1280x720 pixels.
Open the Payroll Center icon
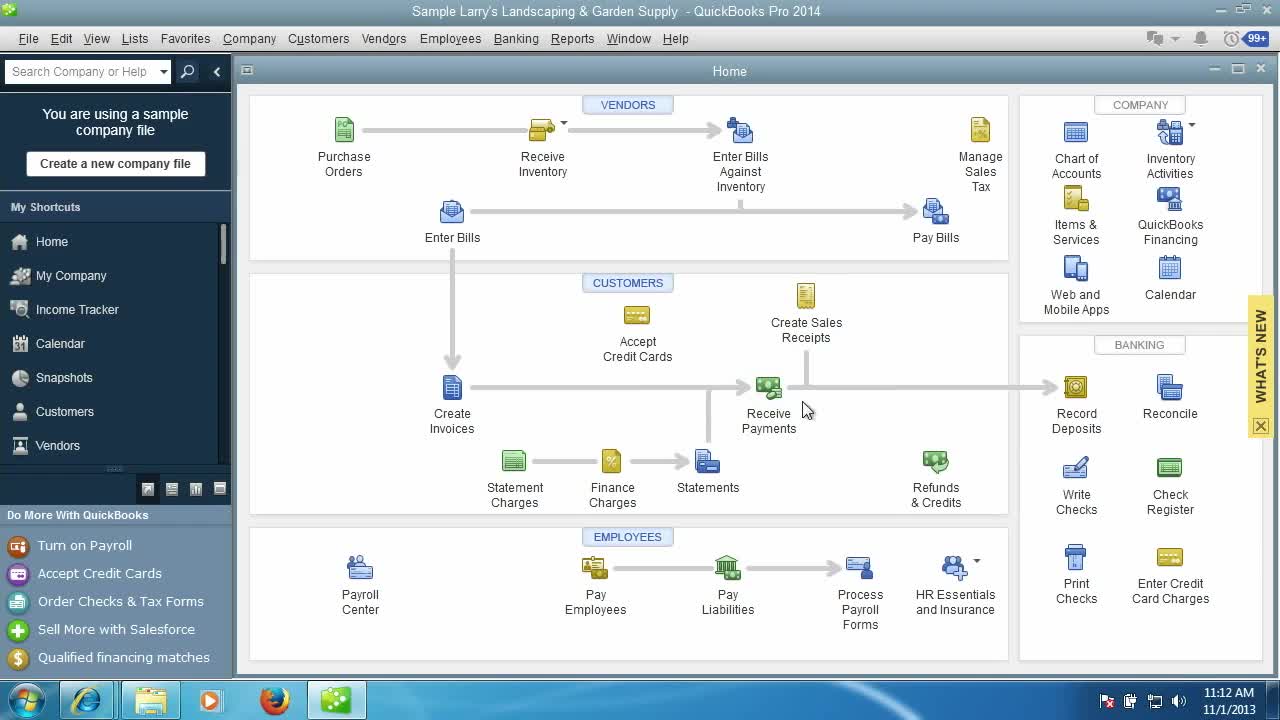360,568
